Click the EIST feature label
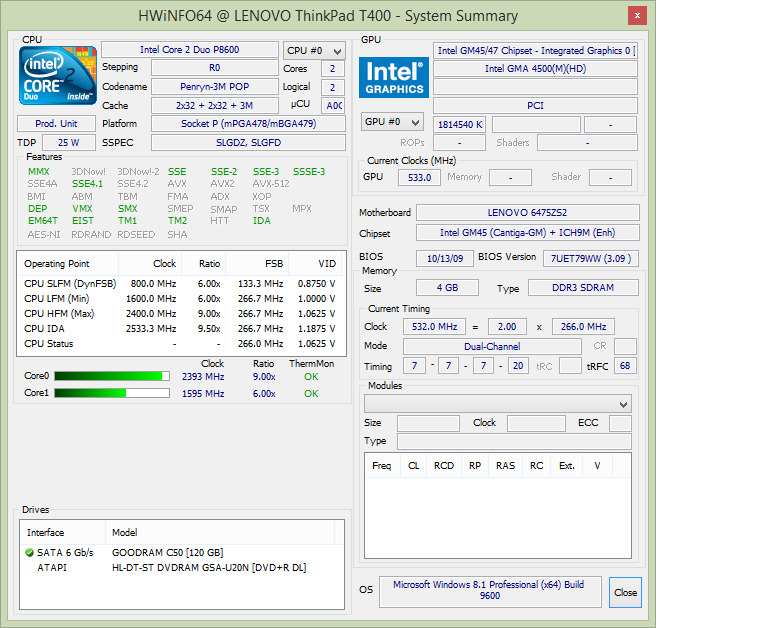 (x=83, y=221)
